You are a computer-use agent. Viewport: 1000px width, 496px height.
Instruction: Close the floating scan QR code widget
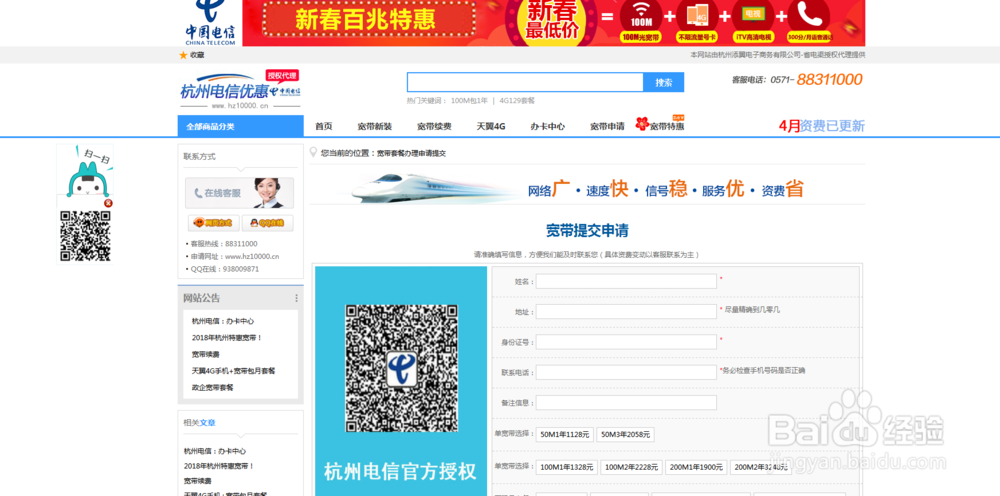tap(108, 203)
